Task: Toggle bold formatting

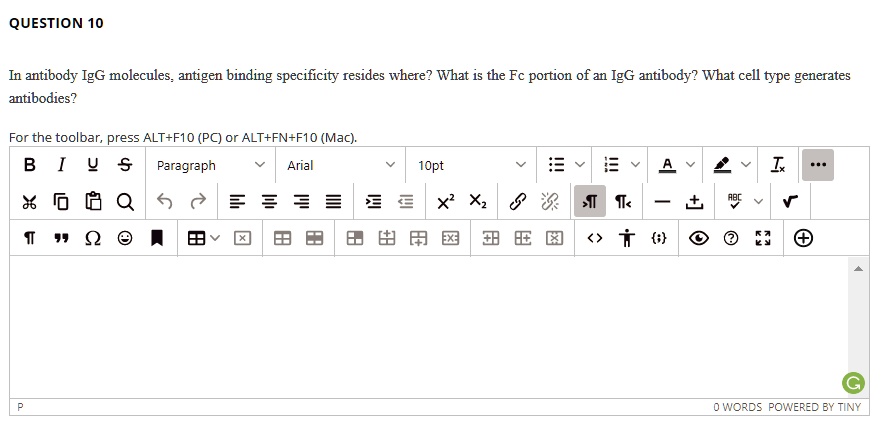Action: click(x=30, y=165)
